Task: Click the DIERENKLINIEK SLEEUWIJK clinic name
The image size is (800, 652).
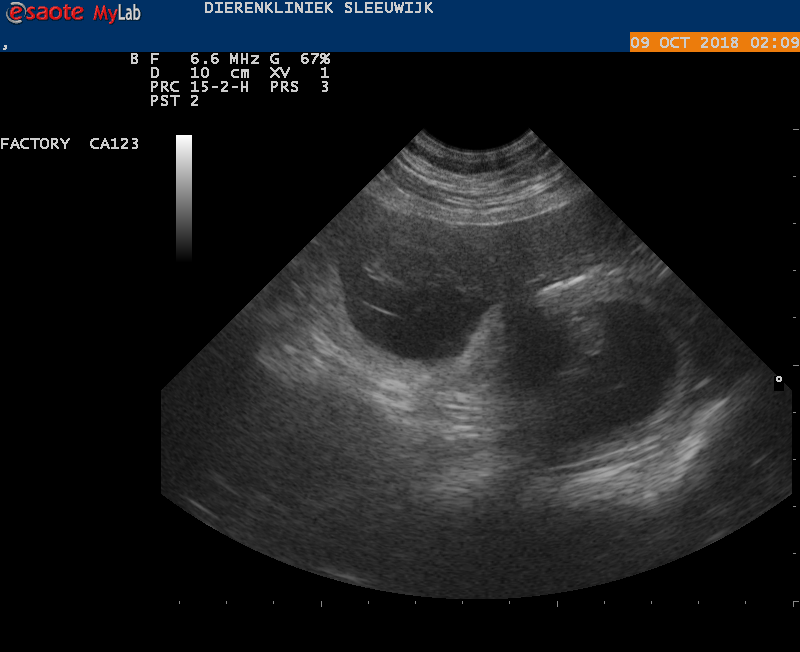Action: (318, 8)
